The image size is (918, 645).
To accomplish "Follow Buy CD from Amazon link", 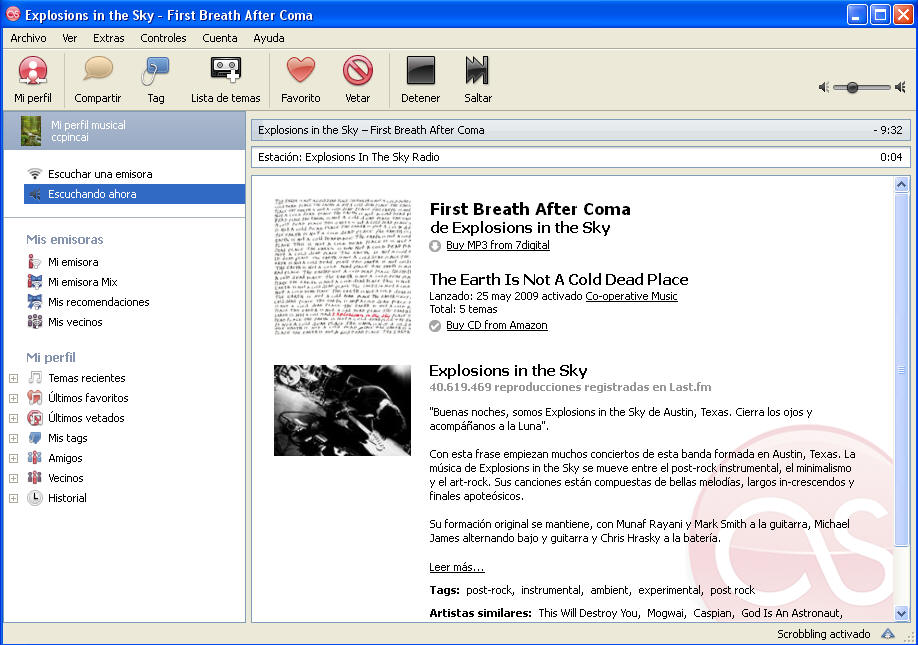I will click(x=496, y=325).
